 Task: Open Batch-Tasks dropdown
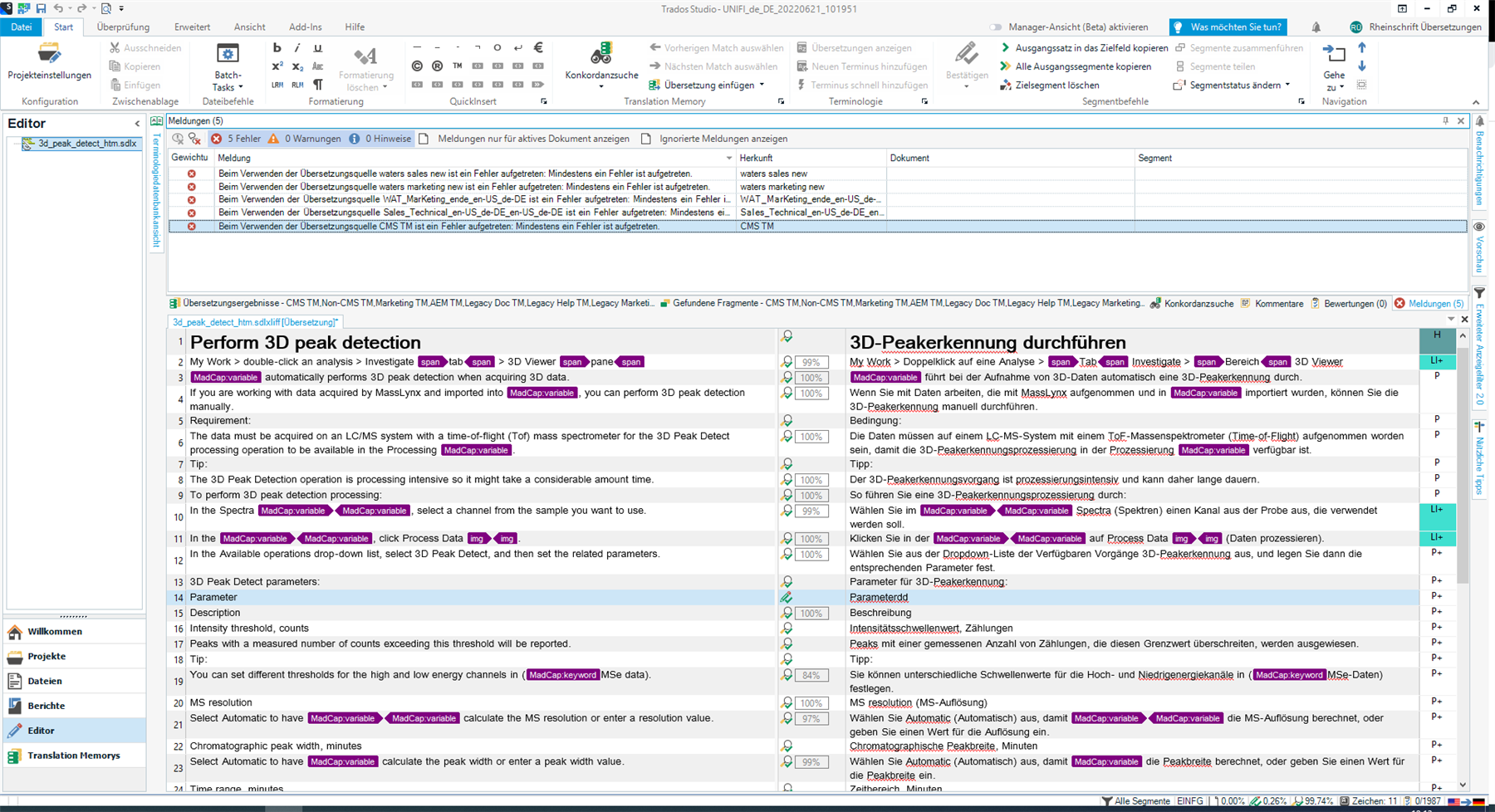pyautogui.click(x=228, y=81)
